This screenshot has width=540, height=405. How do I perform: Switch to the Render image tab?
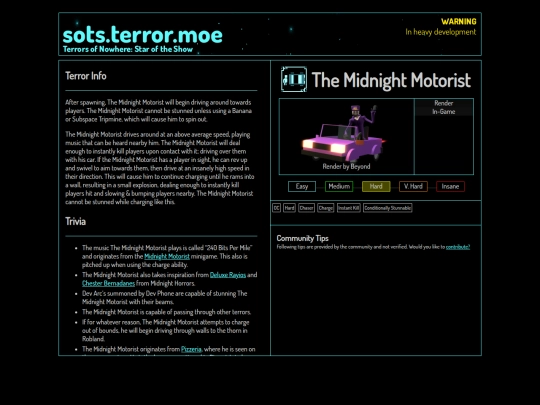tap(444, 103)
